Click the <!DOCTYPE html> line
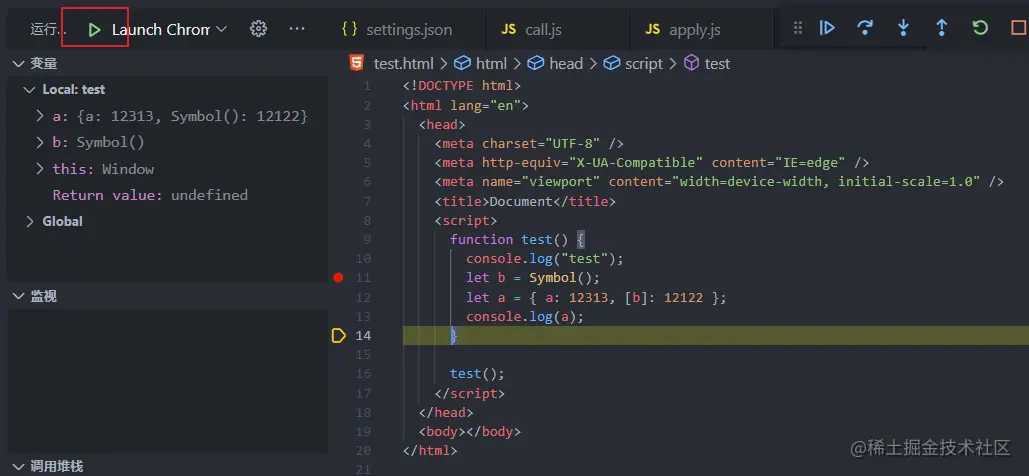 [x=462, y=86]
